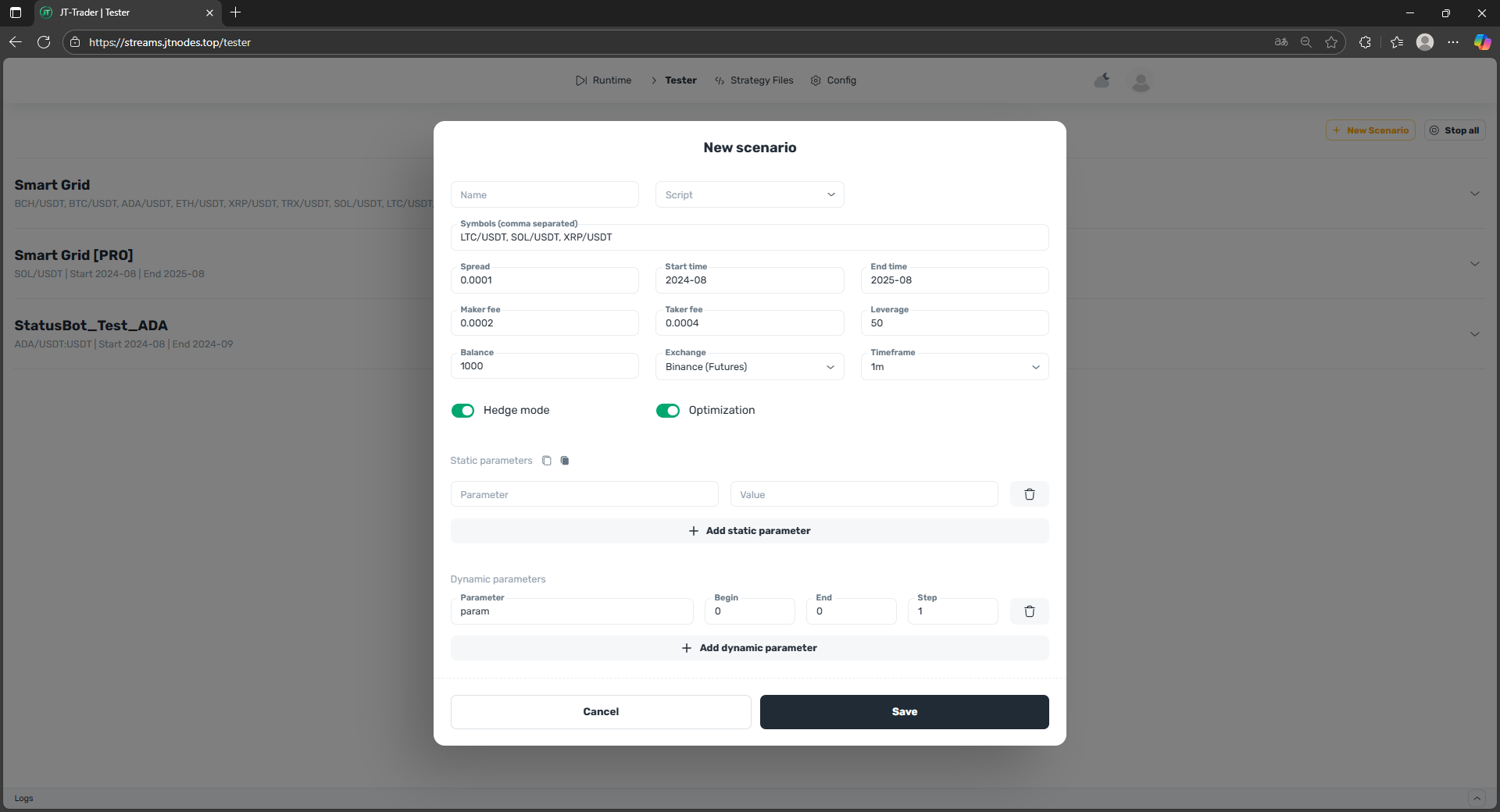Click Add dynamic parameter button
Viewport: 1500px width, 812px height.
[x=749, y=648]
